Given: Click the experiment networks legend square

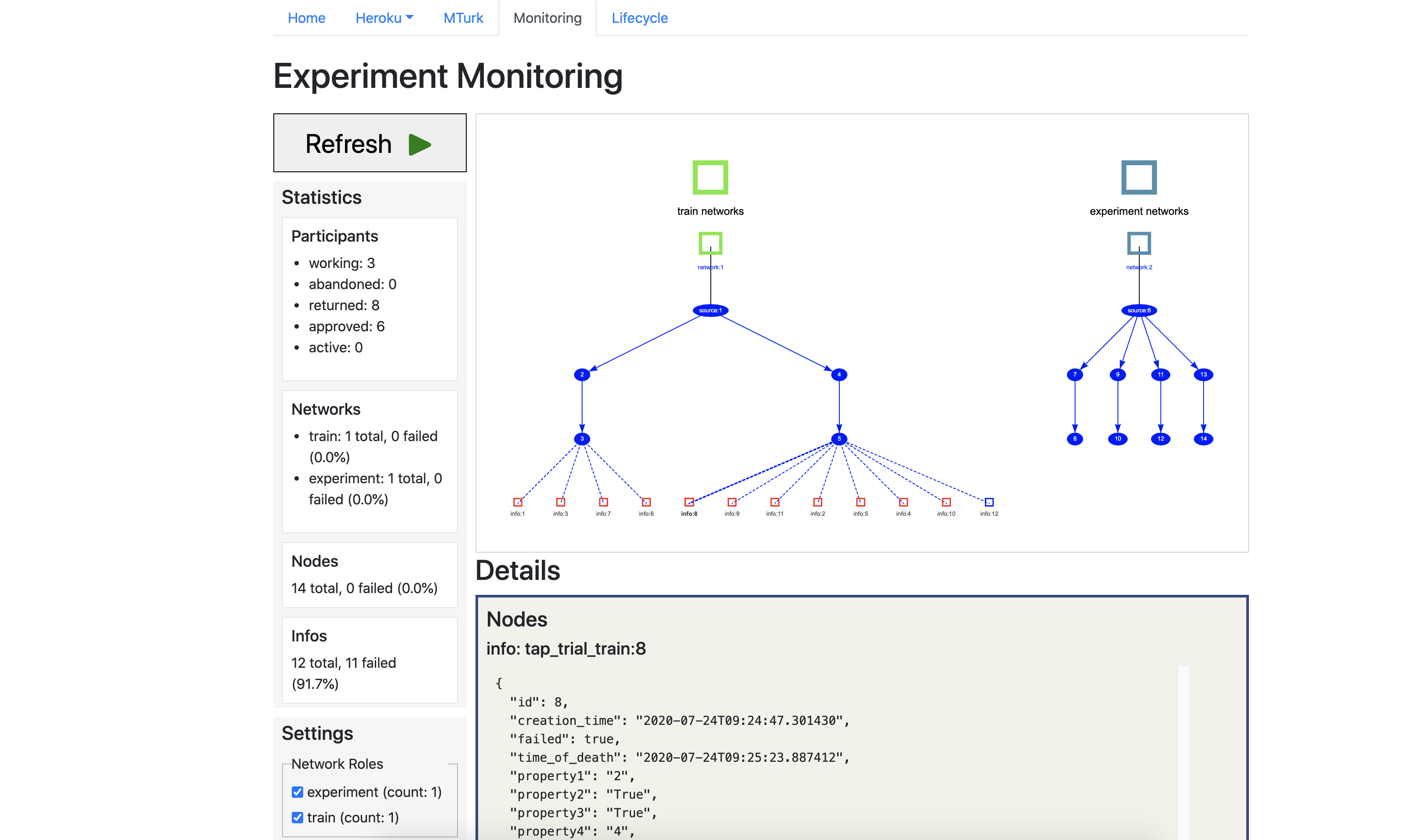Looking at the screenshot, I should pos(1139,176).
